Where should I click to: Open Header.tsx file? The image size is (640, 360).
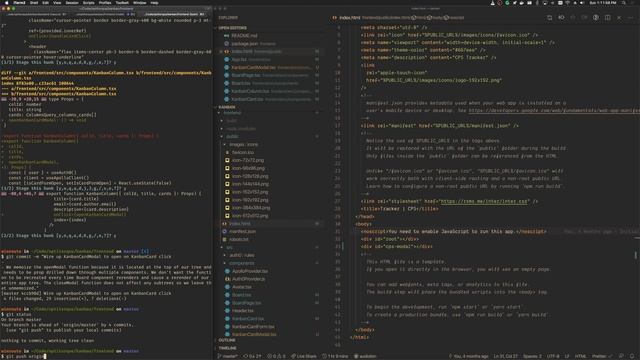coord(242,311)
